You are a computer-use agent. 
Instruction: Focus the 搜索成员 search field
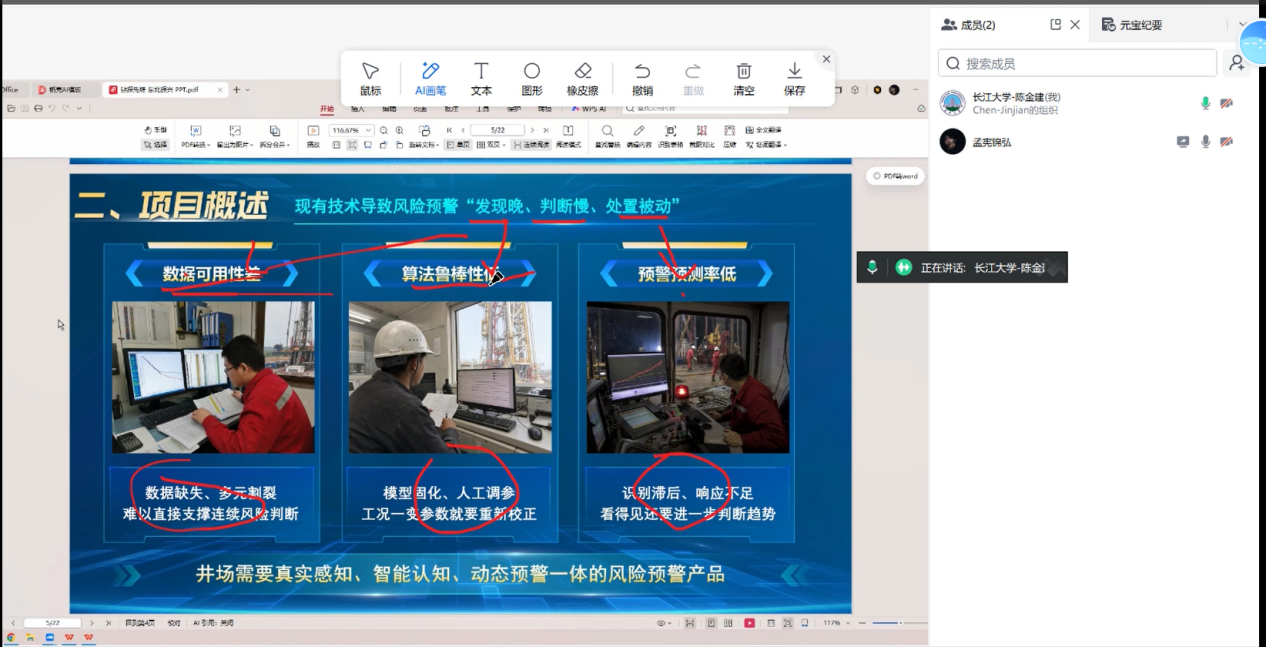pyautogui.click(x=1077, y=63)
